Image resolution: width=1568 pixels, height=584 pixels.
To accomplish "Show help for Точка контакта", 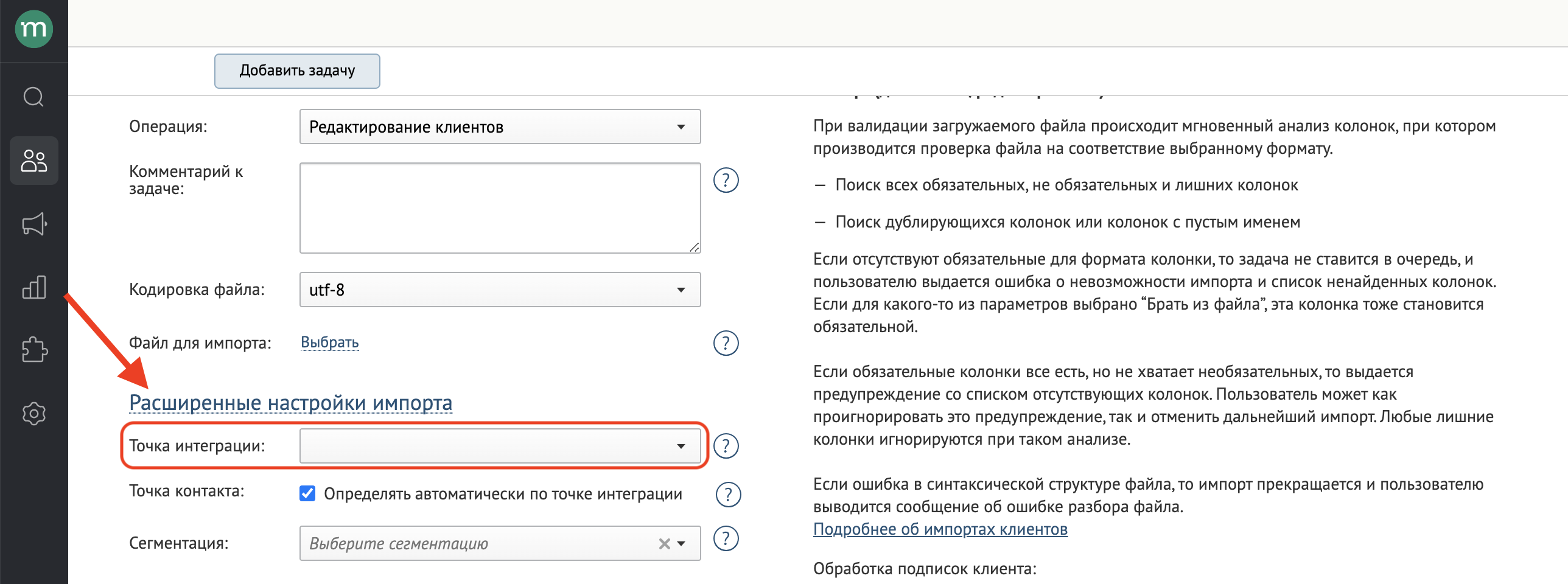I will click(728, 495).
